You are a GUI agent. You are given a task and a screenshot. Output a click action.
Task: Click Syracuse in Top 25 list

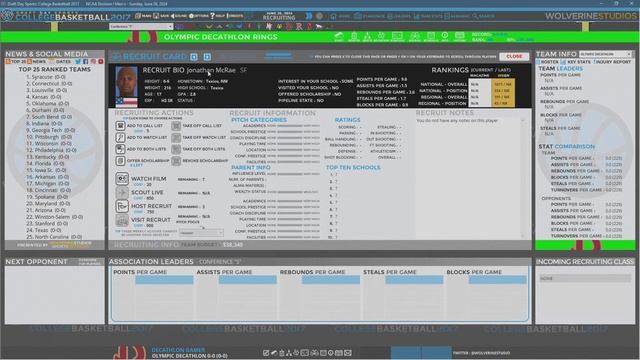(48, 77)
